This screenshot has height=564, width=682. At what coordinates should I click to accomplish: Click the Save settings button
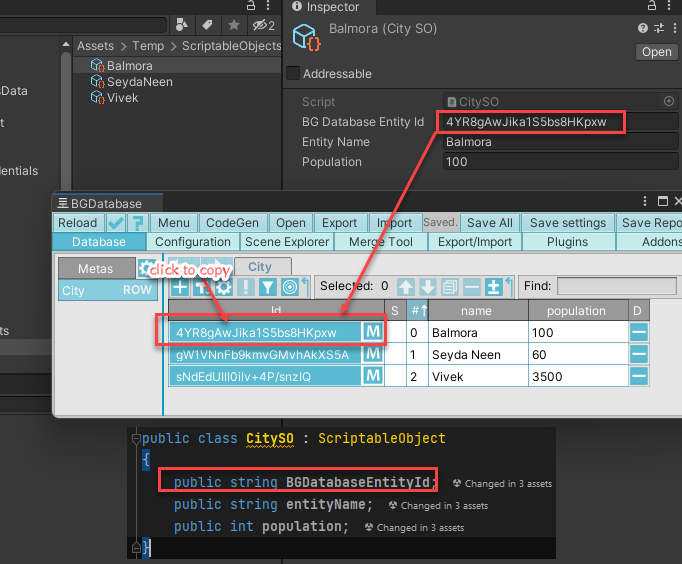[568, 223]
